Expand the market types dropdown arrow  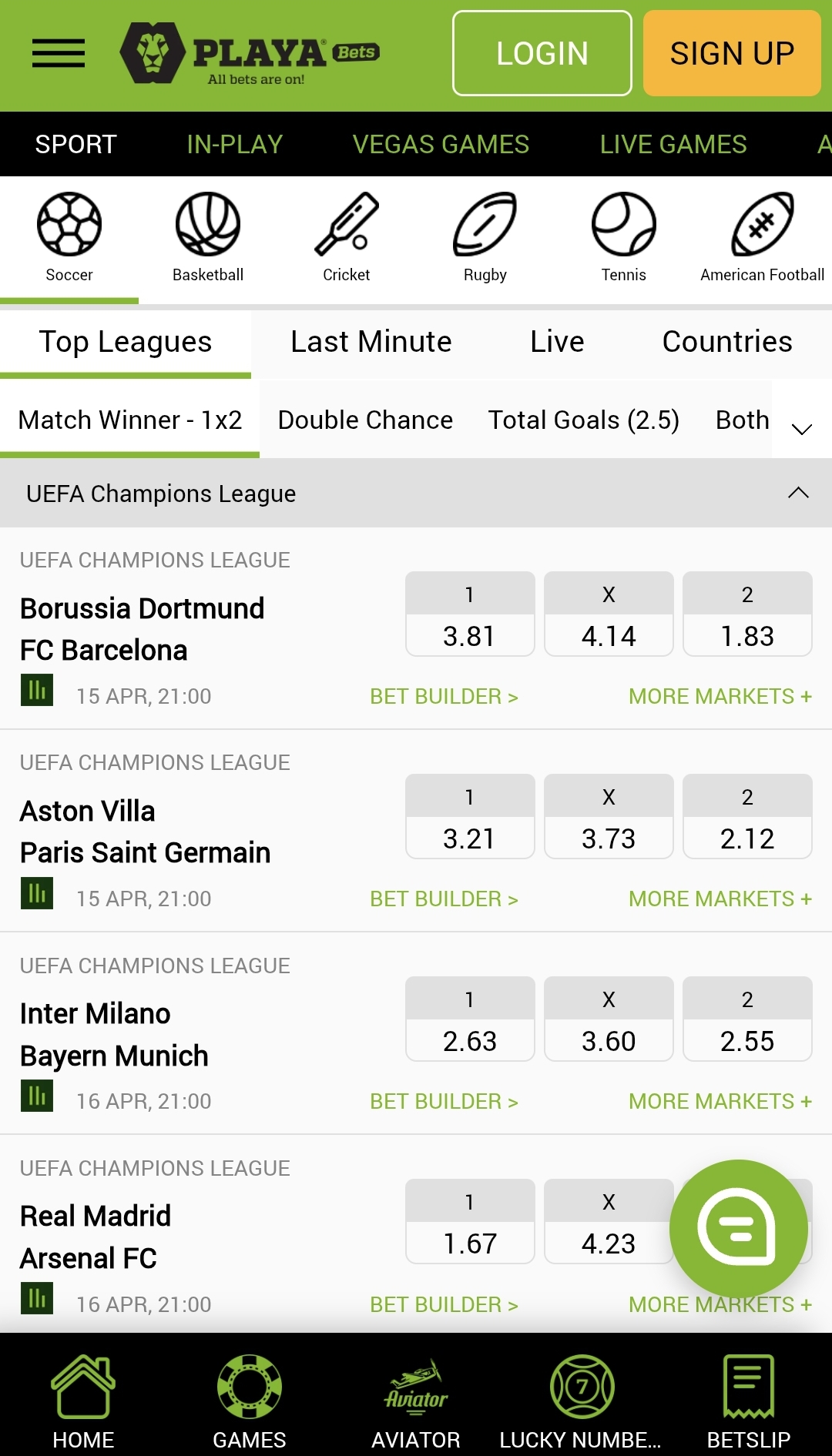pyautogui.click(x=802, y=429)
